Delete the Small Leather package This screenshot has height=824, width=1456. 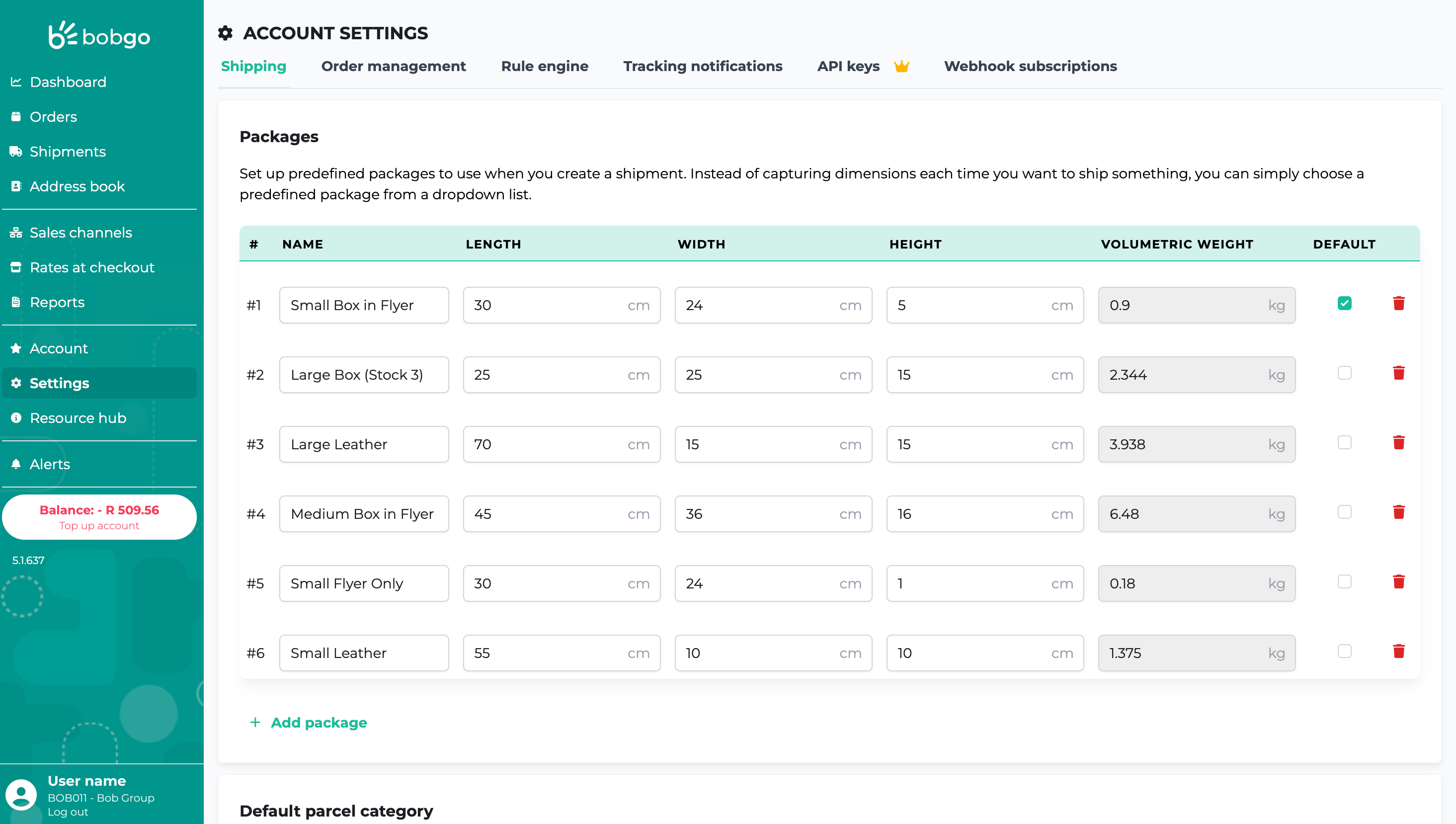coord(1399,652)
